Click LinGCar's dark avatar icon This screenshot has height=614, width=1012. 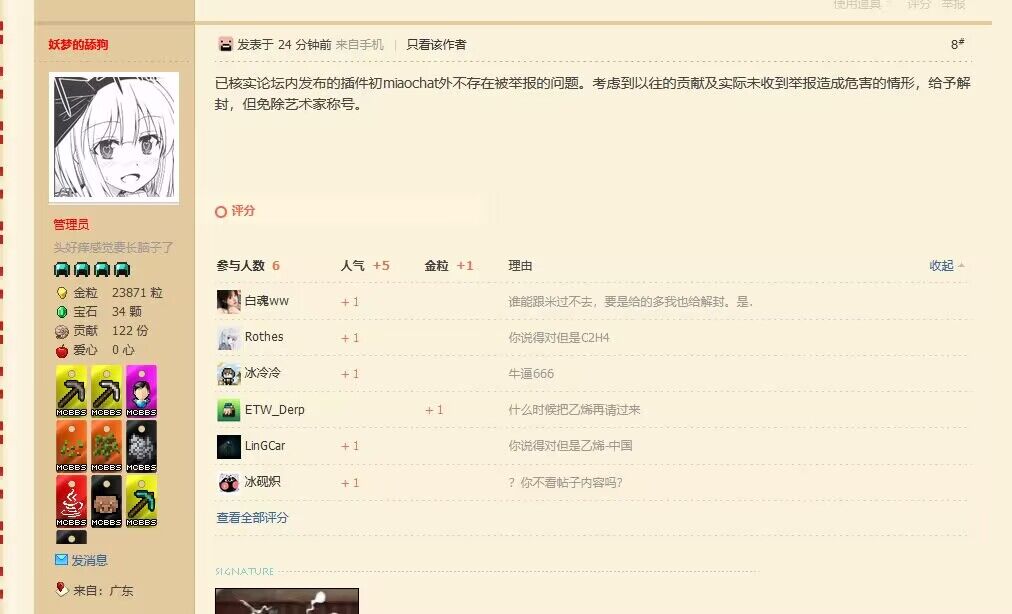[x=228, y=446]
